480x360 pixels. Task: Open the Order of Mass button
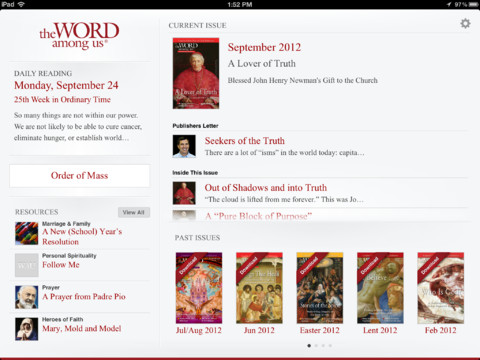point(79,176)
